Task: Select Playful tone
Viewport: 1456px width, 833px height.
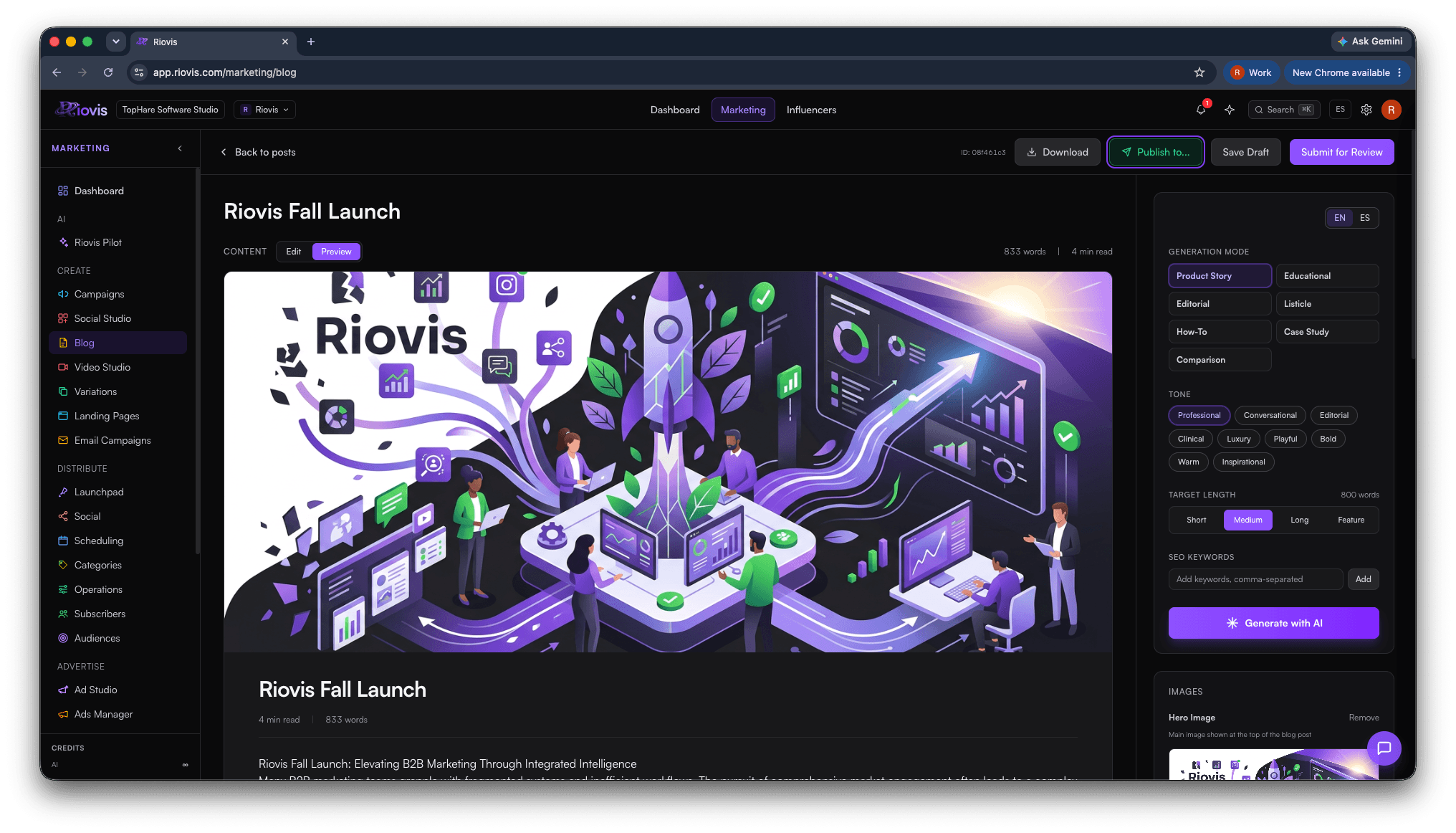Action: point(1285,439)
